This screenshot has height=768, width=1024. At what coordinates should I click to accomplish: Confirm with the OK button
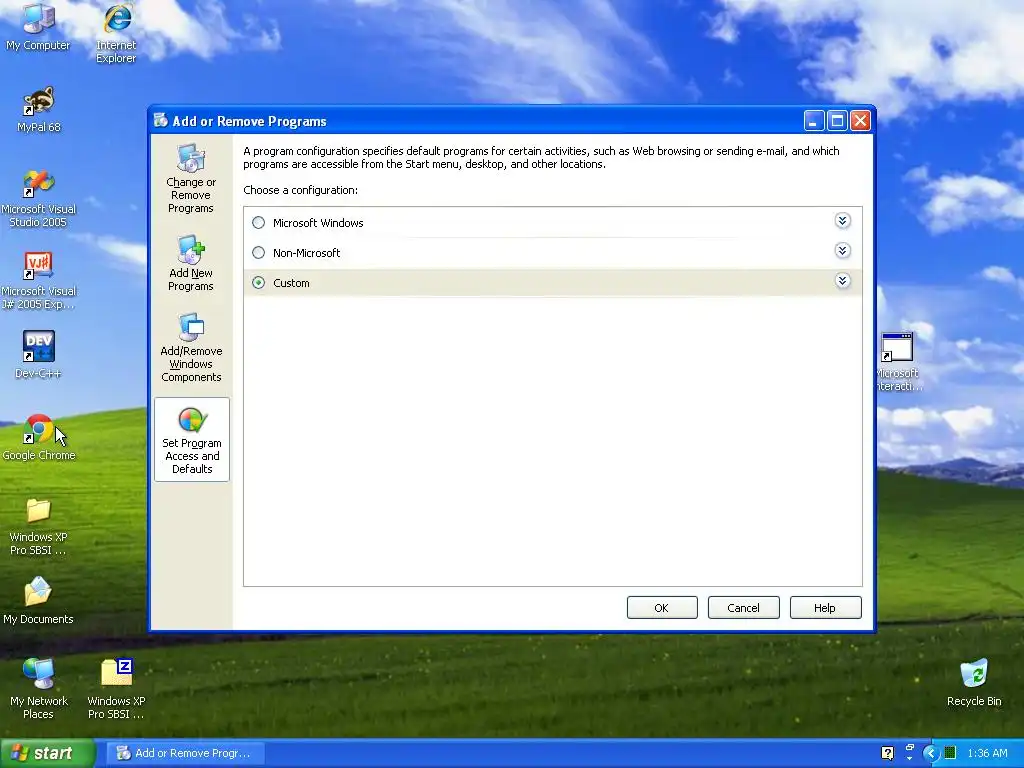[x=662, y=607]
